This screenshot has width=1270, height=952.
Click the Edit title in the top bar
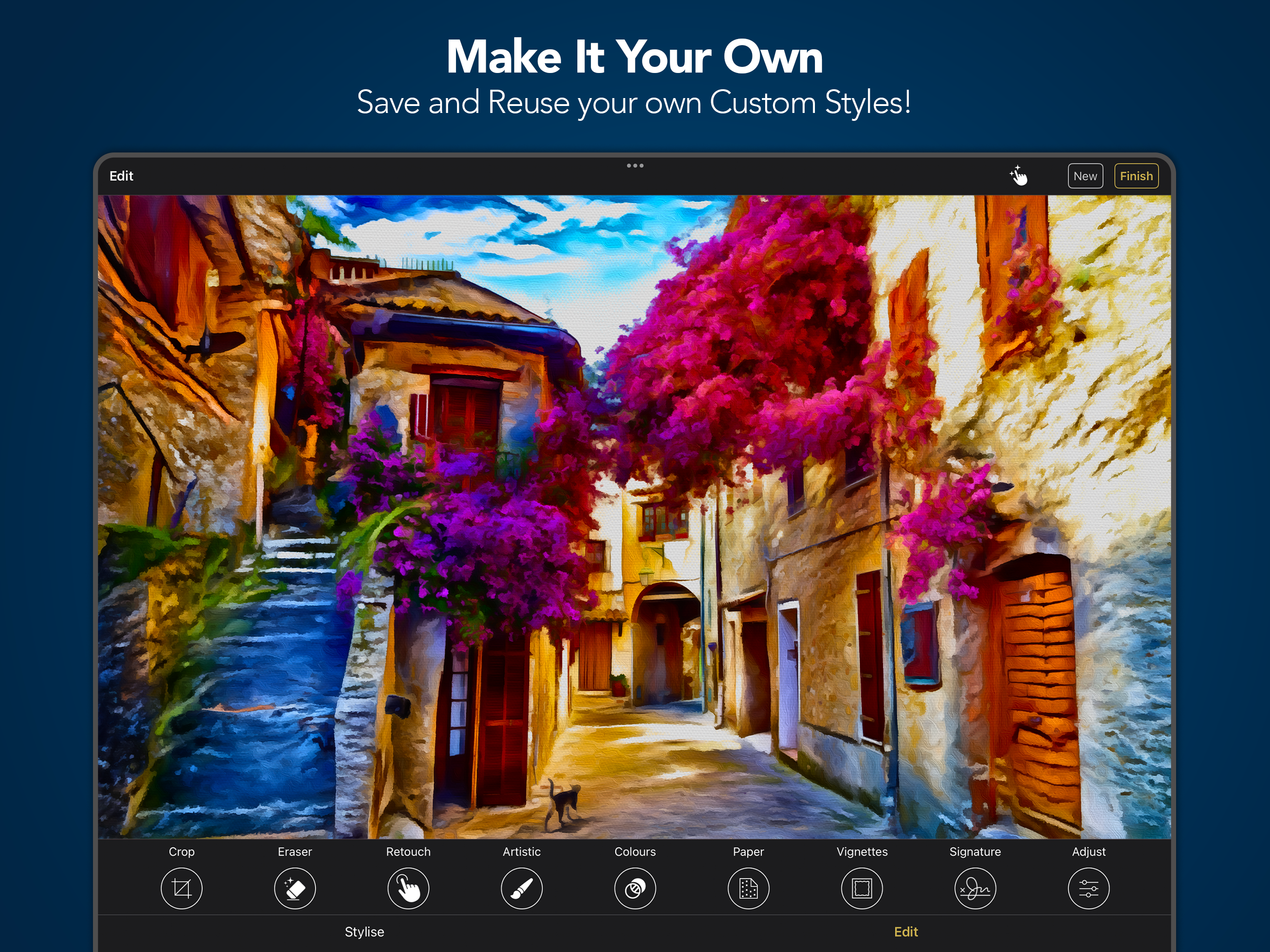coord(121,176)
